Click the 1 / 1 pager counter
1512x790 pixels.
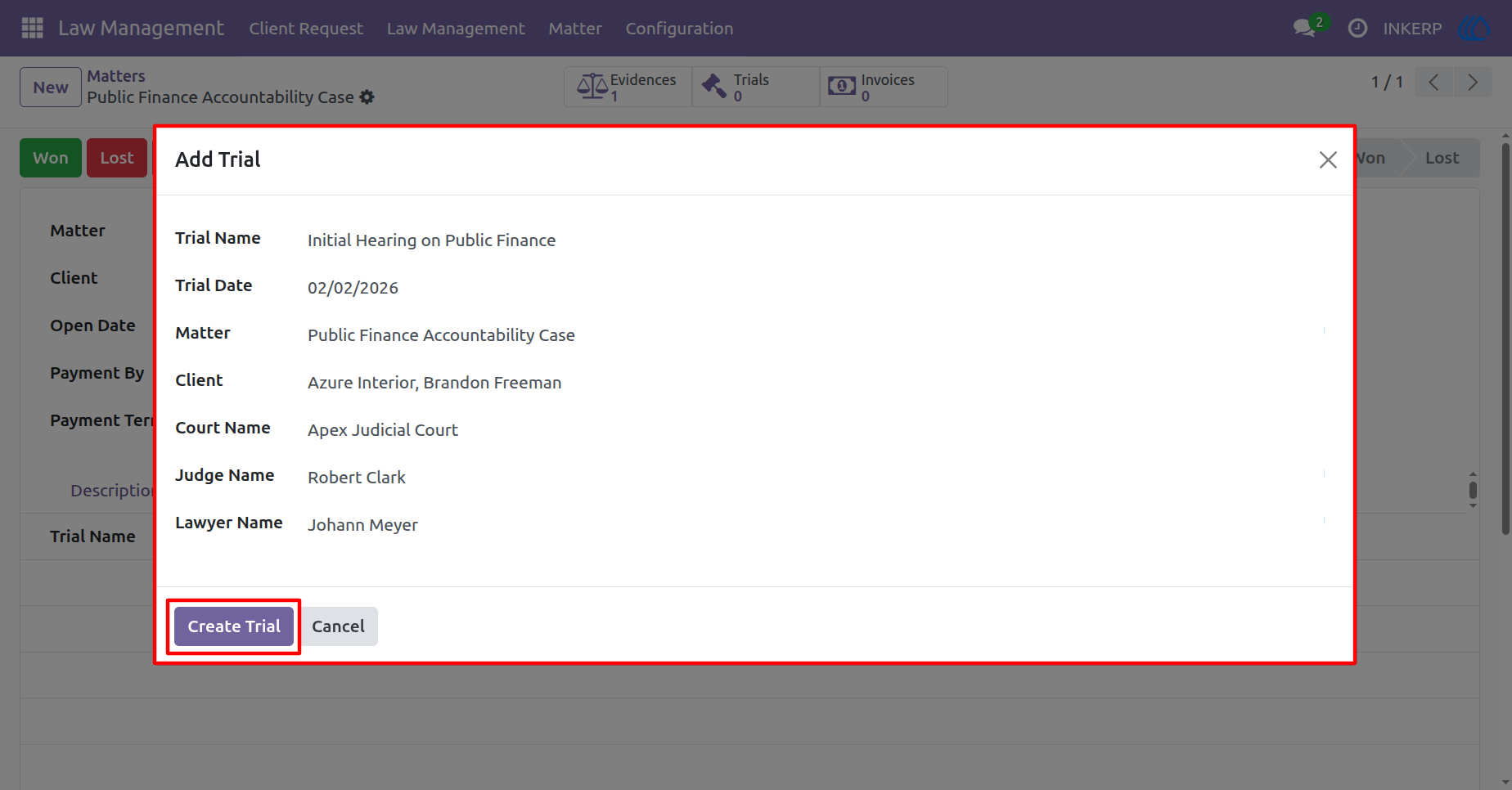(x=1388, y=82)
